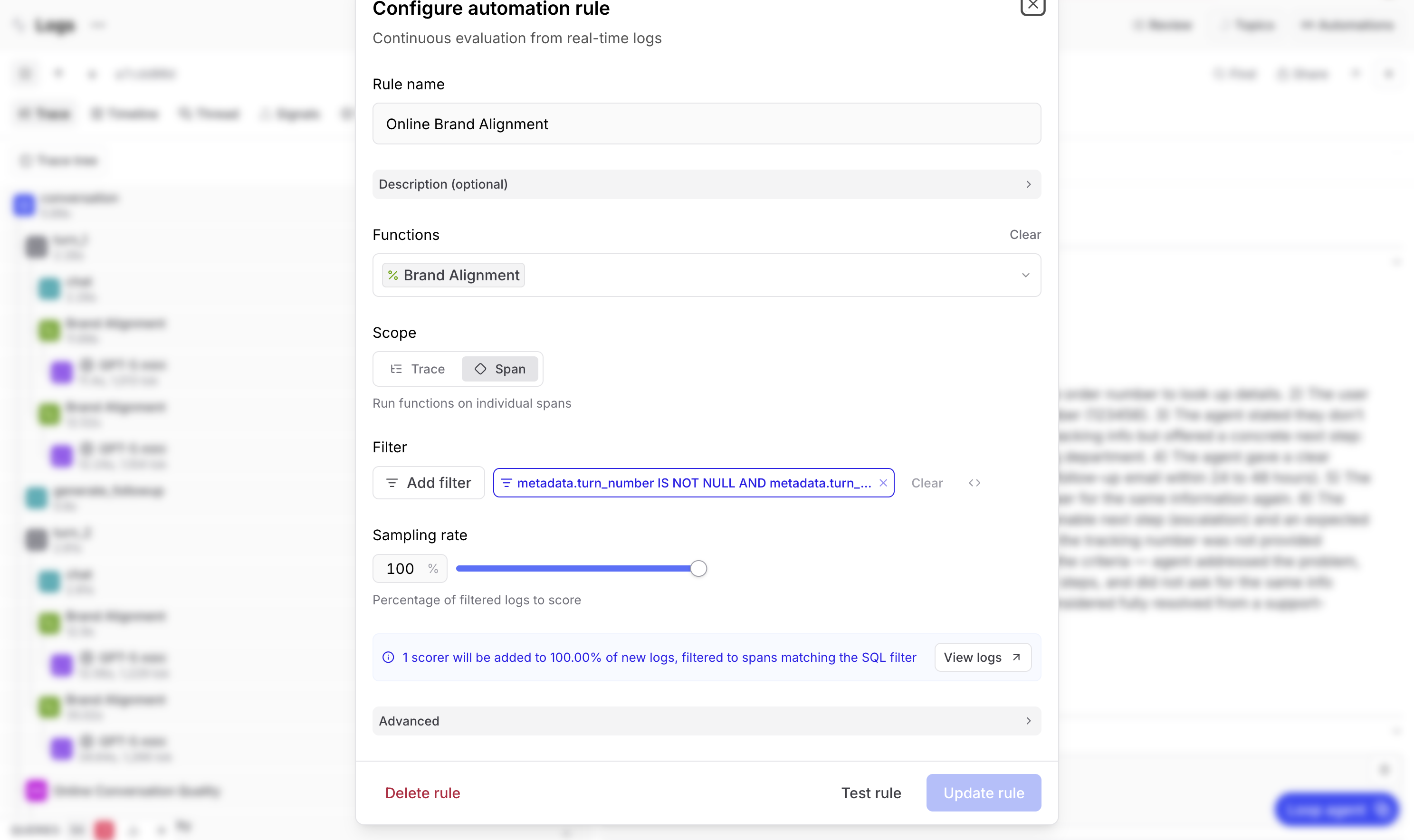Clear the selected Functions
Screen dimensions: 1414x840
[1025, 234]
